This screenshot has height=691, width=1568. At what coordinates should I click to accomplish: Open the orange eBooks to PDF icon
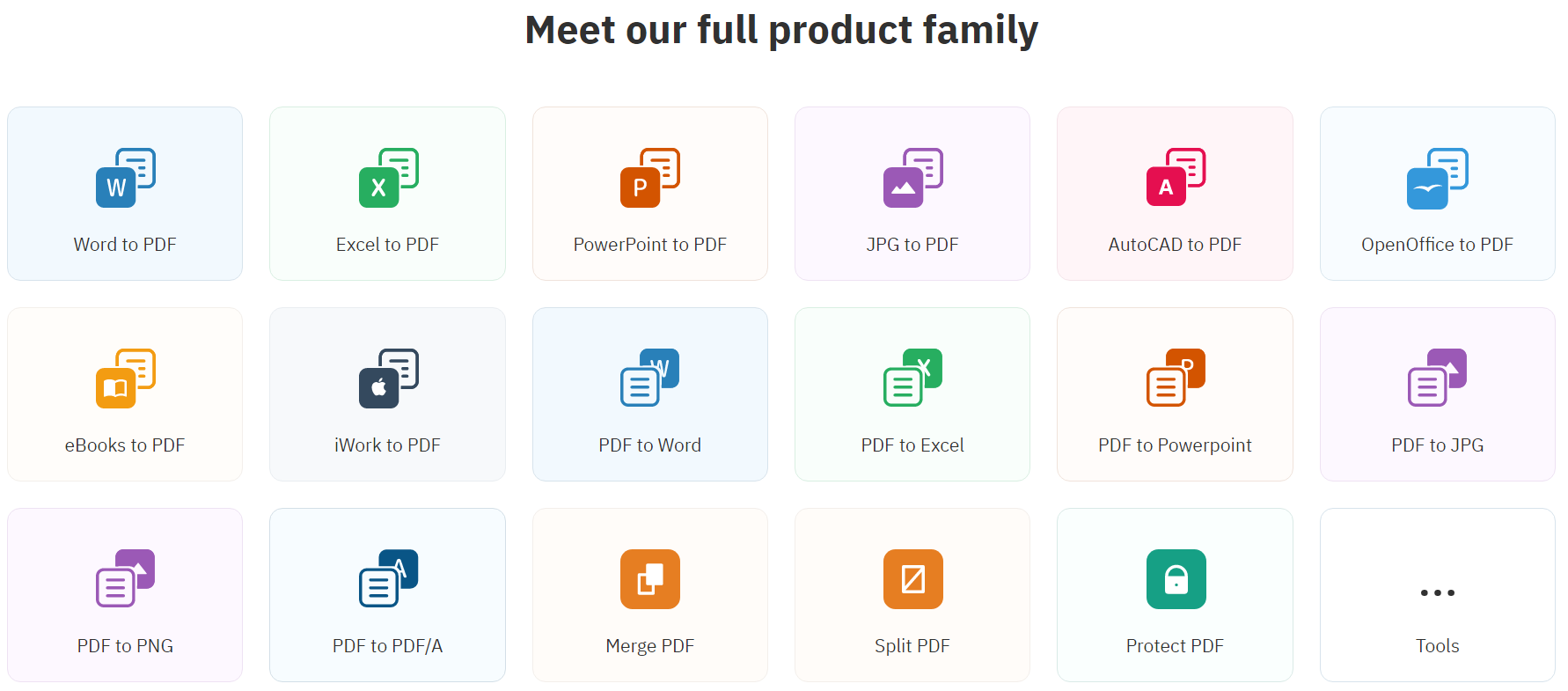click(x=125, y=379)
